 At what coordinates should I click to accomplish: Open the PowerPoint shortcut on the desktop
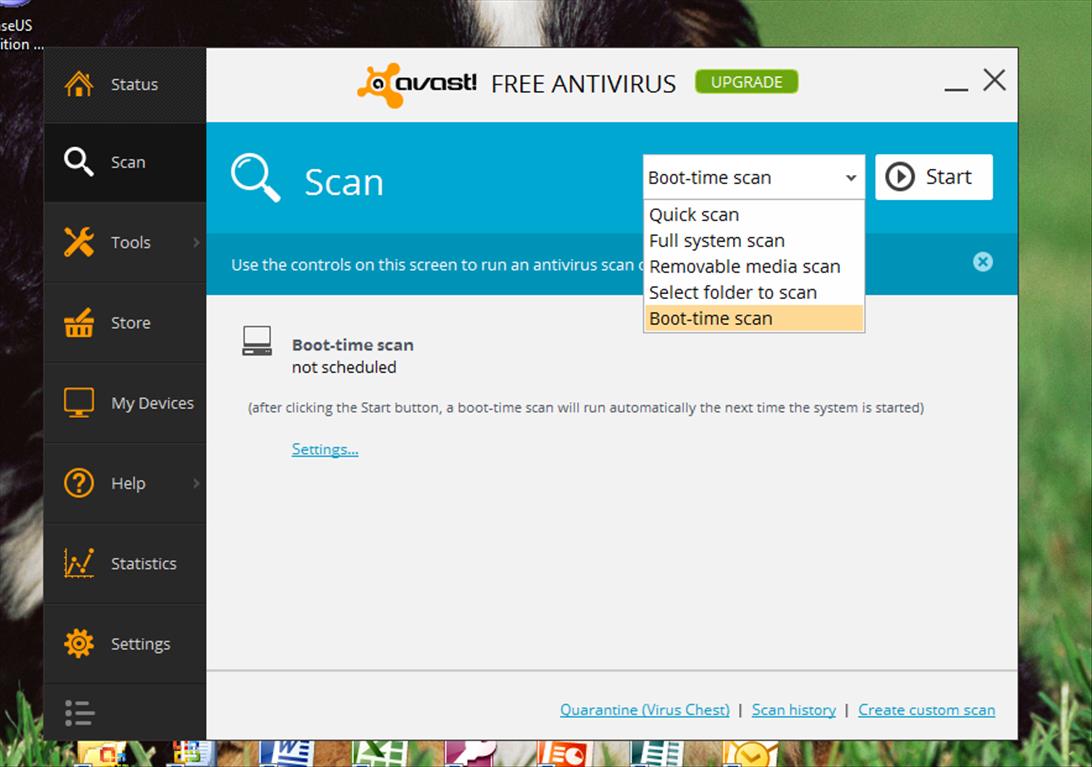click(x=563, y=754)
